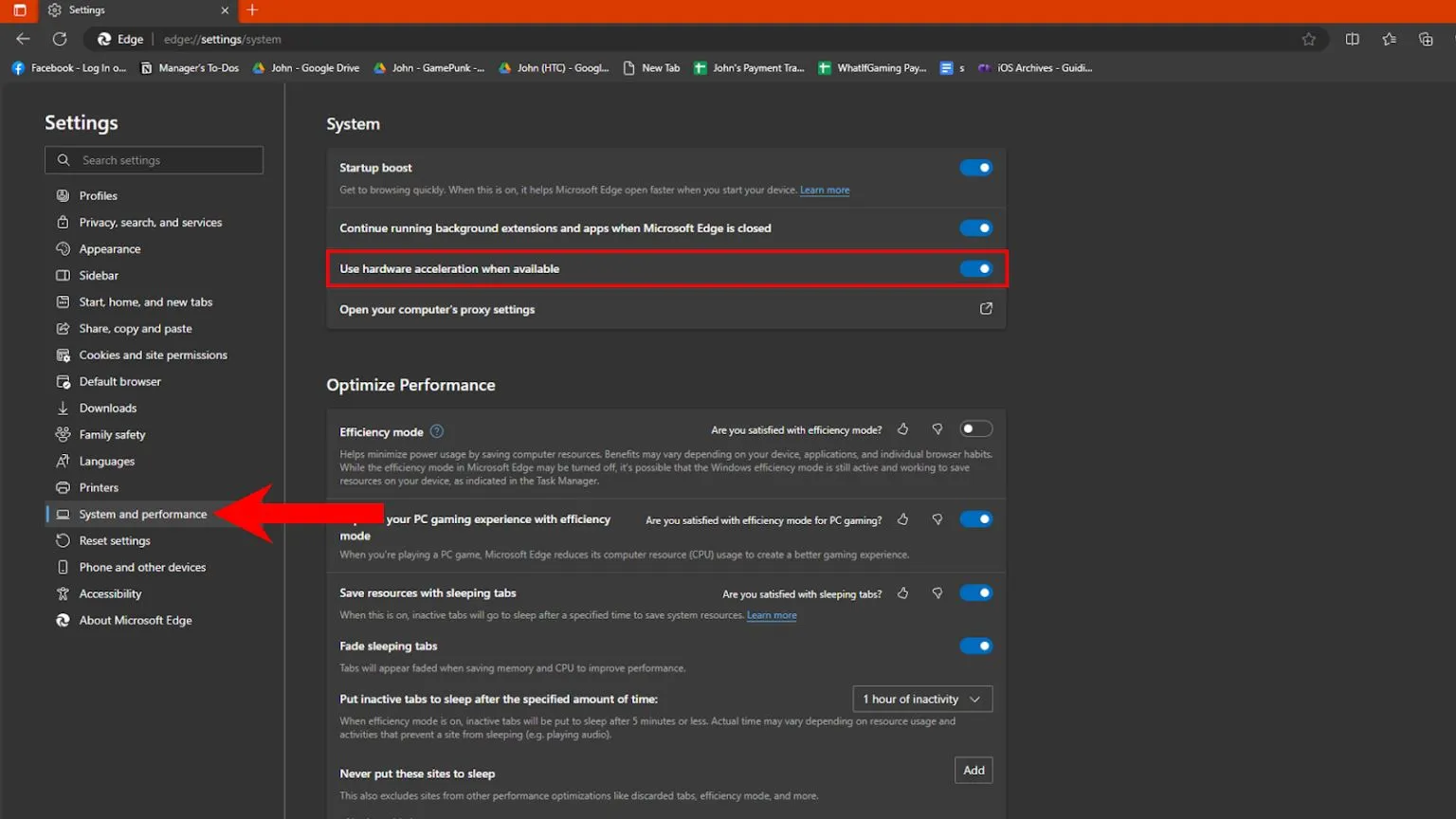Screen dimensions: 1456x819
Task: Click Add button for never-sleep sites
Action: 974,770
